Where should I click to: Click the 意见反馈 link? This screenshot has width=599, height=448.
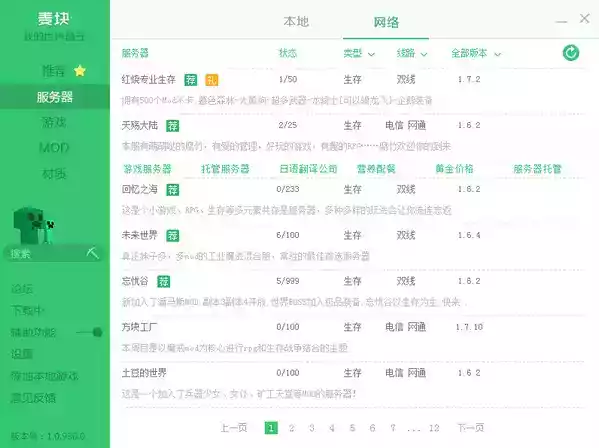[x=33, y=398]
